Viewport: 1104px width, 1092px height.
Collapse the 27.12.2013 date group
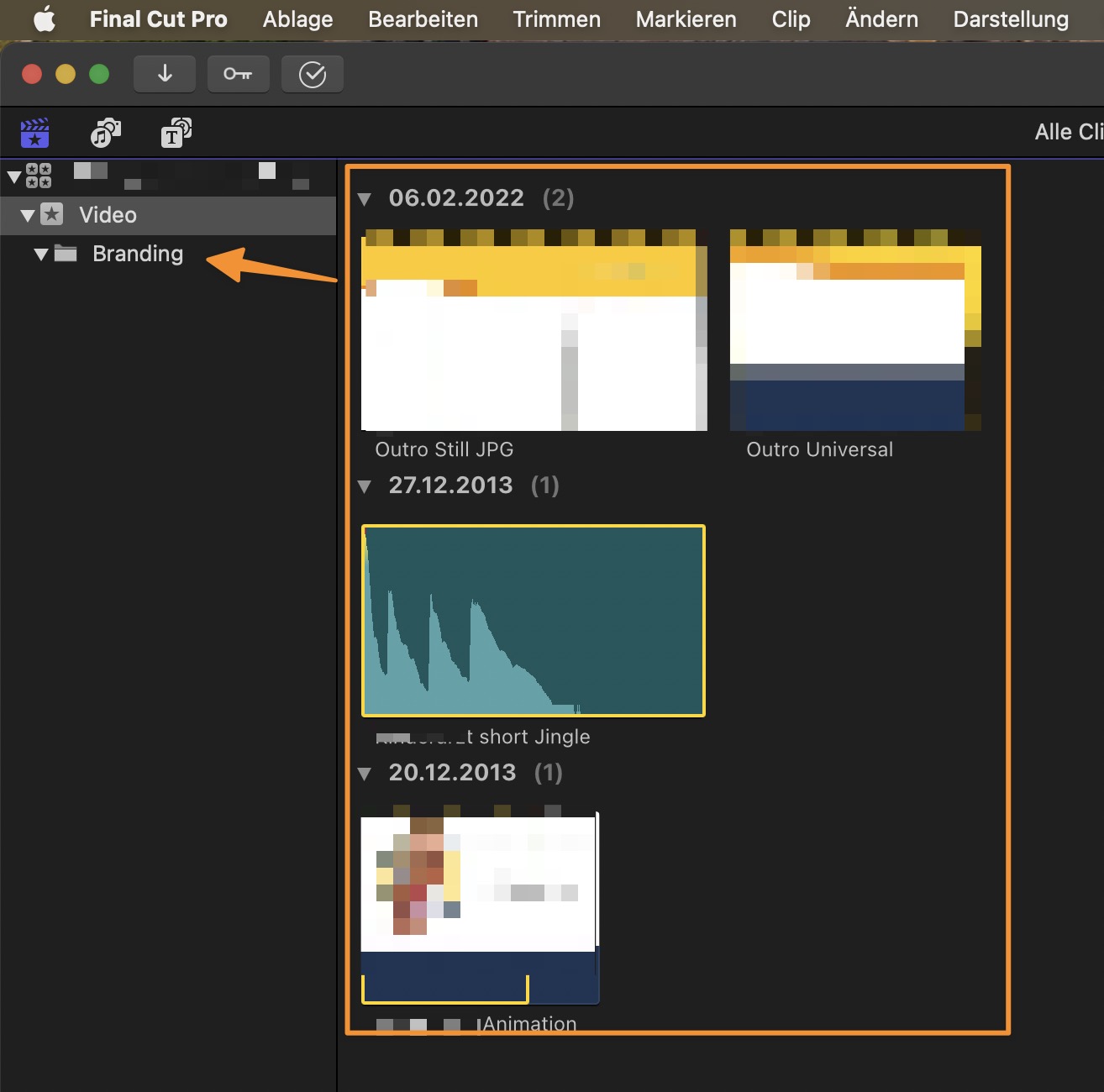point(365,486)
